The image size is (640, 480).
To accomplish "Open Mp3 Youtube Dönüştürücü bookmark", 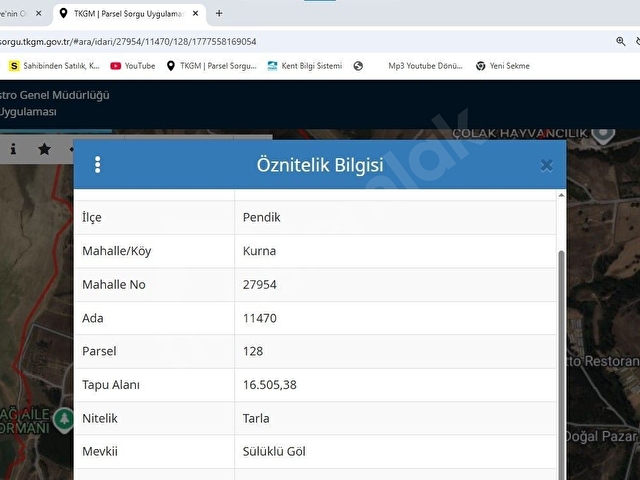I will point(425,66).
